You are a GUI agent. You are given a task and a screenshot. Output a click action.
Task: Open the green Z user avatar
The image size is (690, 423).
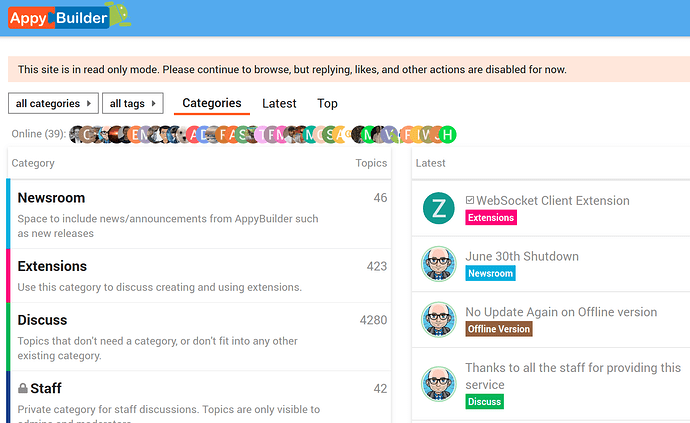pyautogui.click(x=438, y=208)
